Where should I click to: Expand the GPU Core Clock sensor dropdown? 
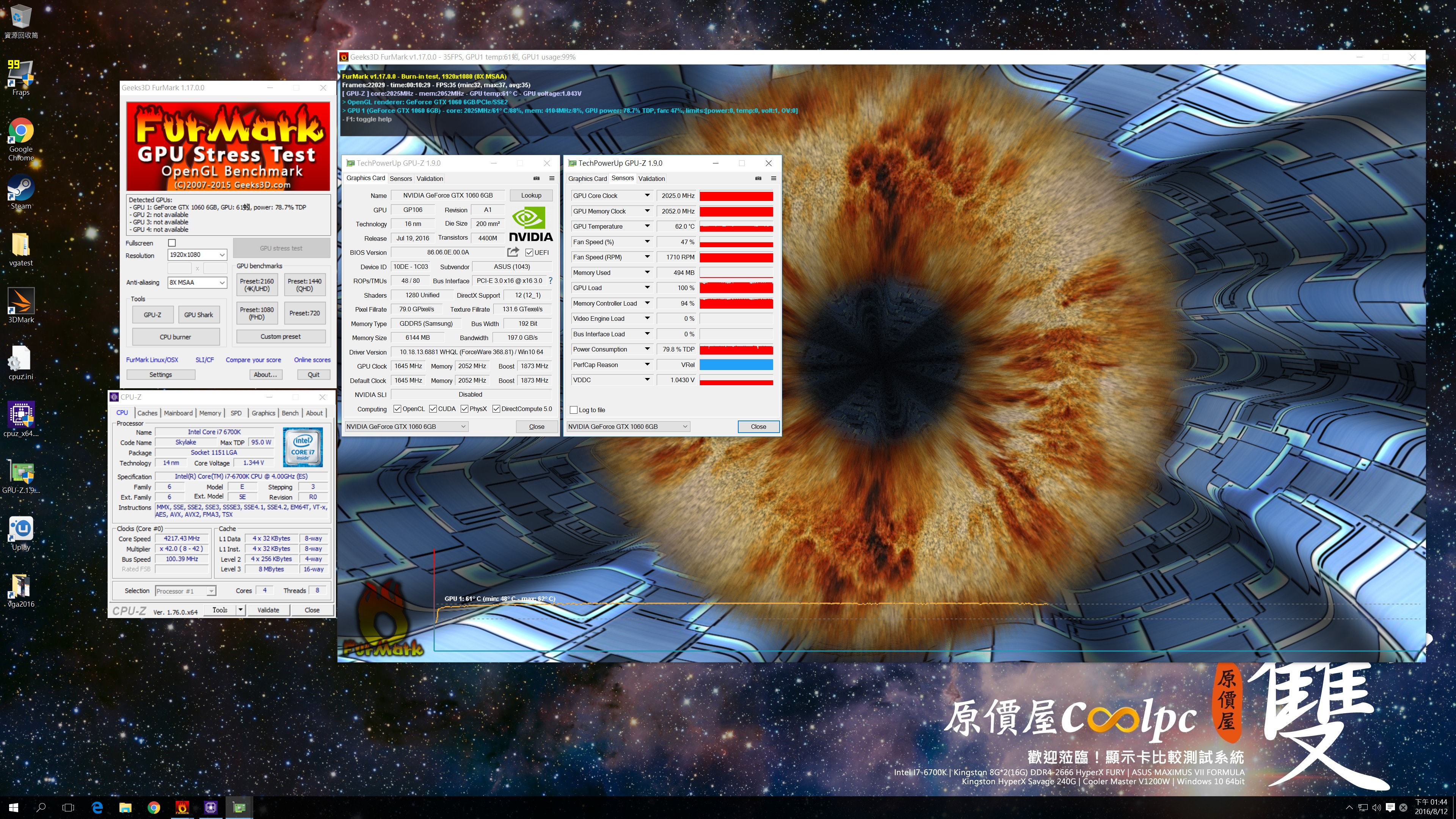tap(647, 196)
